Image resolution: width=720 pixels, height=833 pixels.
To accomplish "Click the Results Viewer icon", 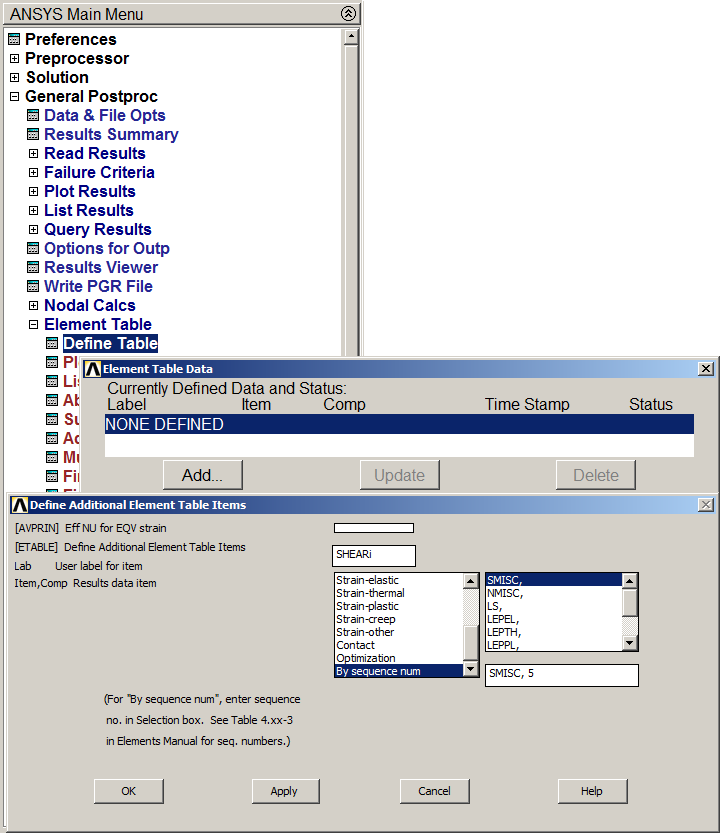I will pyautogui.click(x=33, y=268).
